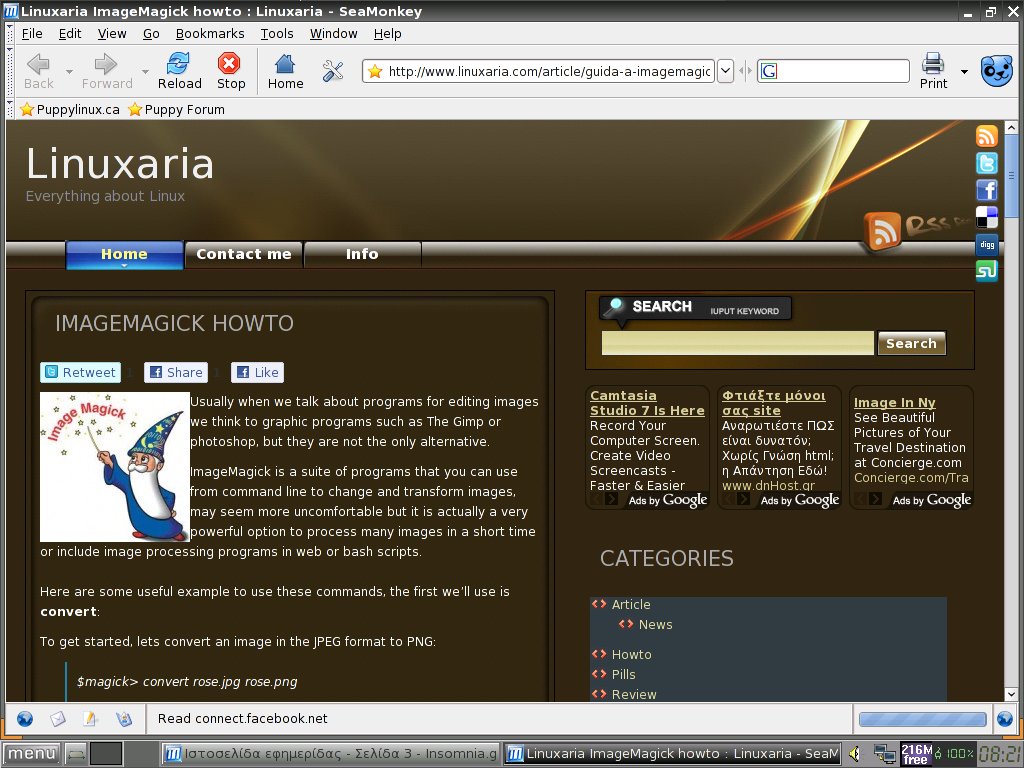Click the volume speaker tray icon
Viewport: 1024px width, 768px height.
click(x=854, y=754)
